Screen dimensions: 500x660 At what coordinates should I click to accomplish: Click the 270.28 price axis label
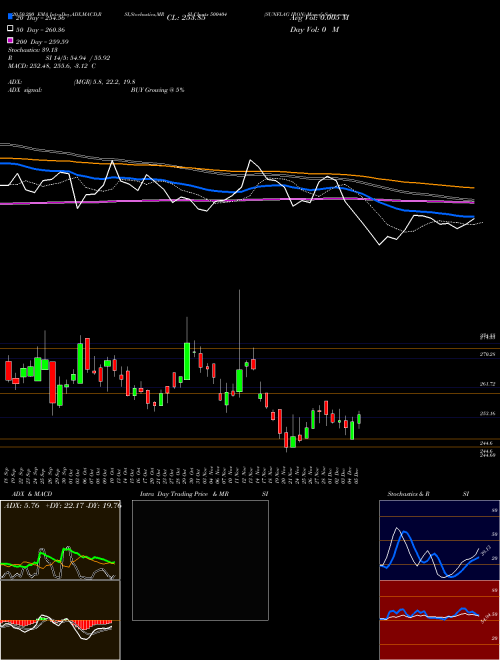click(487, 355)
